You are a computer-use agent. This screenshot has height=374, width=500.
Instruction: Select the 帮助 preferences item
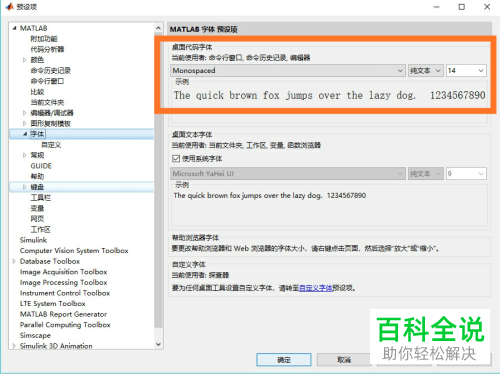37,176
